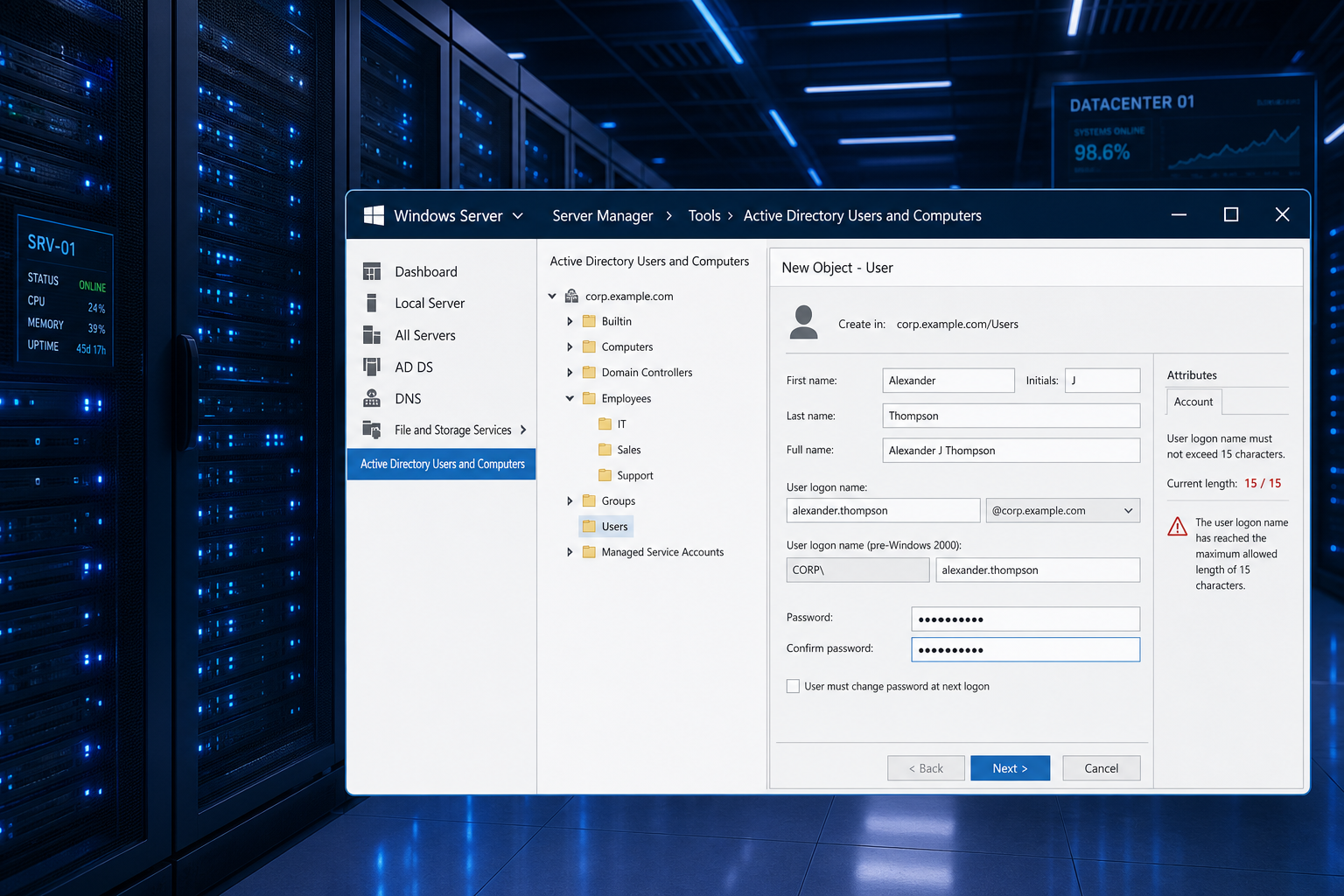Click the Dashboard sidebar icon
The width and height of the screenshot is (1344, 896).
click(x=372, y=271)
